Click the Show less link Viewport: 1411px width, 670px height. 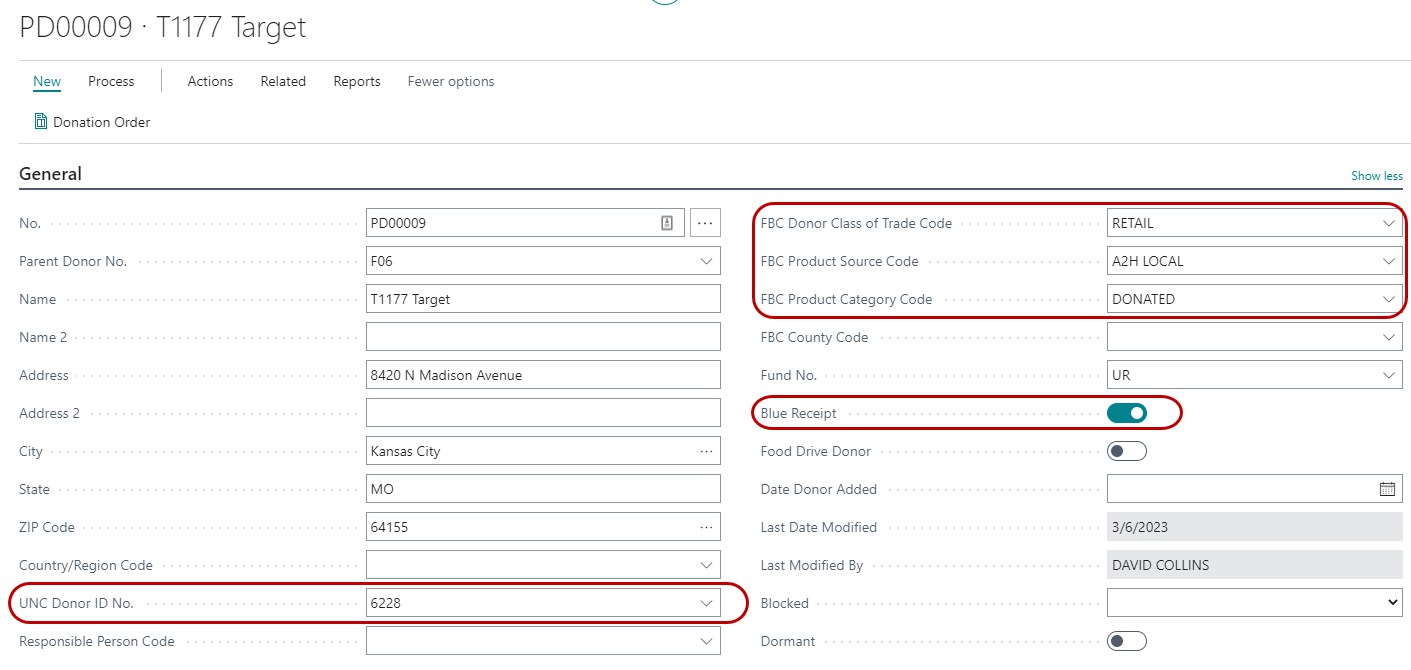[x=1376, y=176]
